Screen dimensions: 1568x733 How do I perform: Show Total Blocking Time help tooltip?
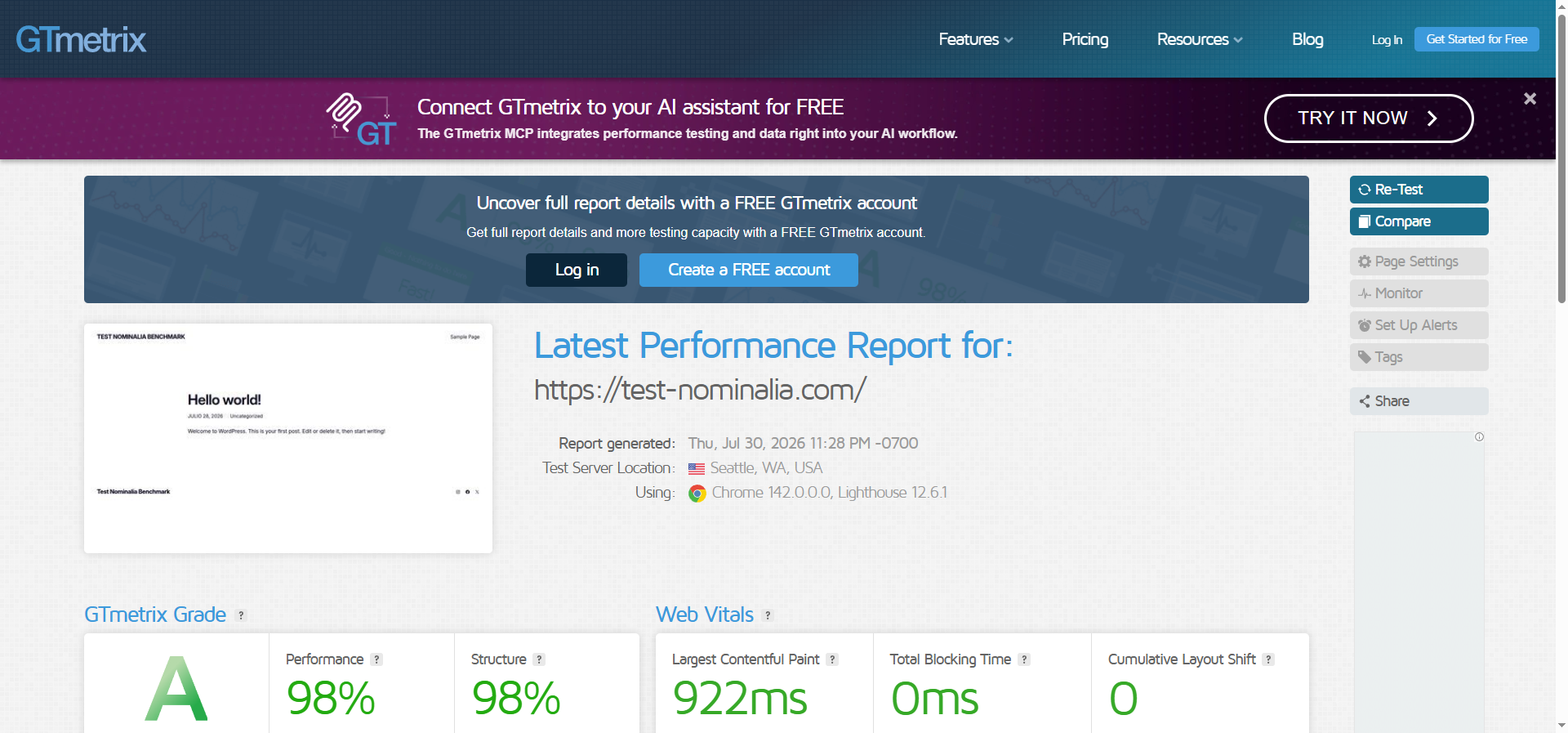(x=1024, y=659)
